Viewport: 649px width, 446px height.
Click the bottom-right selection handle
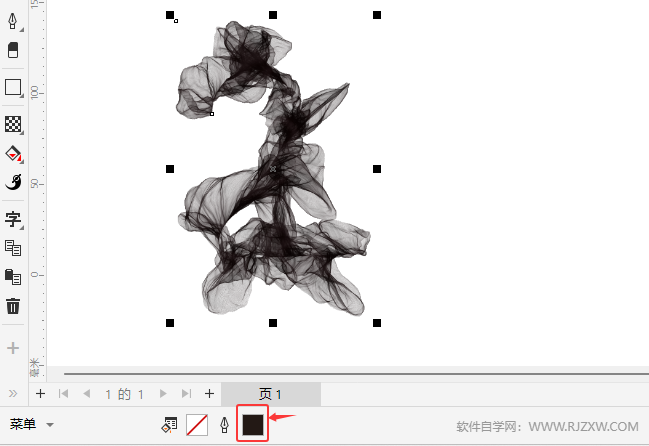[377, 323]
